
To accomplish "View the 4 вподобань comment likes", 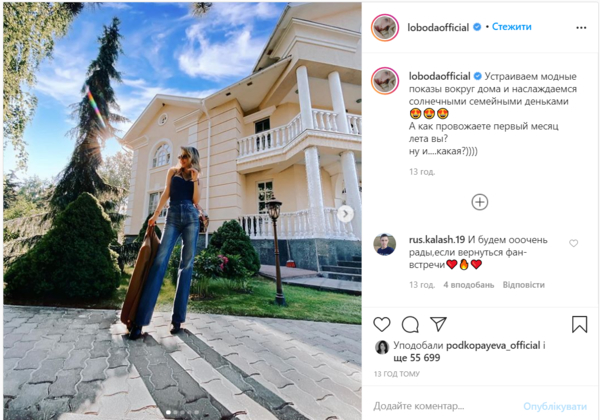I will click(x=468, y=285).
